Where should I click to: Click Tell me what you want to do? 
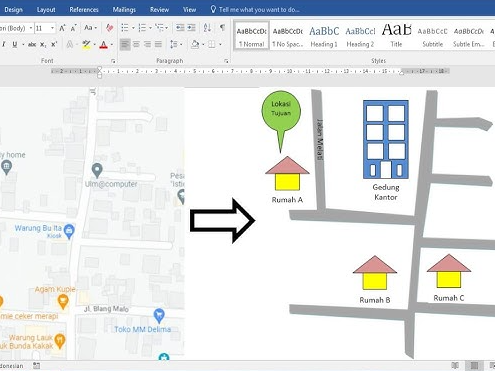(x=255, y=10)
